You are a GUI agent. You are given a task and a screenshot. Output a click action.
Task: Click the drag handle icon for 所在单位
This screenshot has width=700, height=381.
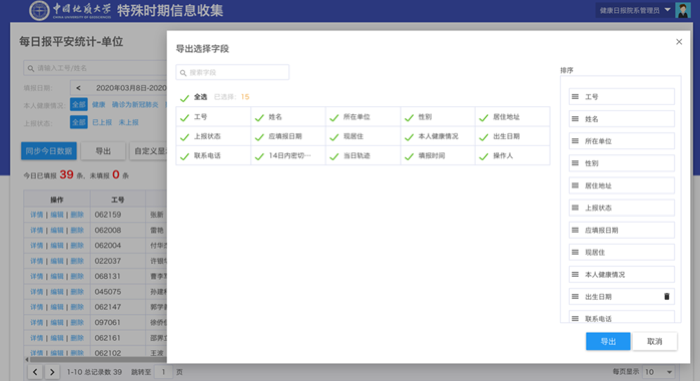575,141
